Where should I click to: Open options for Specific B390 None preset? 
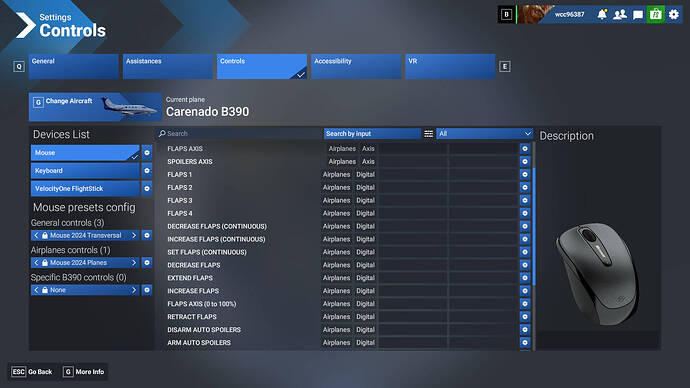pos(147,290)
